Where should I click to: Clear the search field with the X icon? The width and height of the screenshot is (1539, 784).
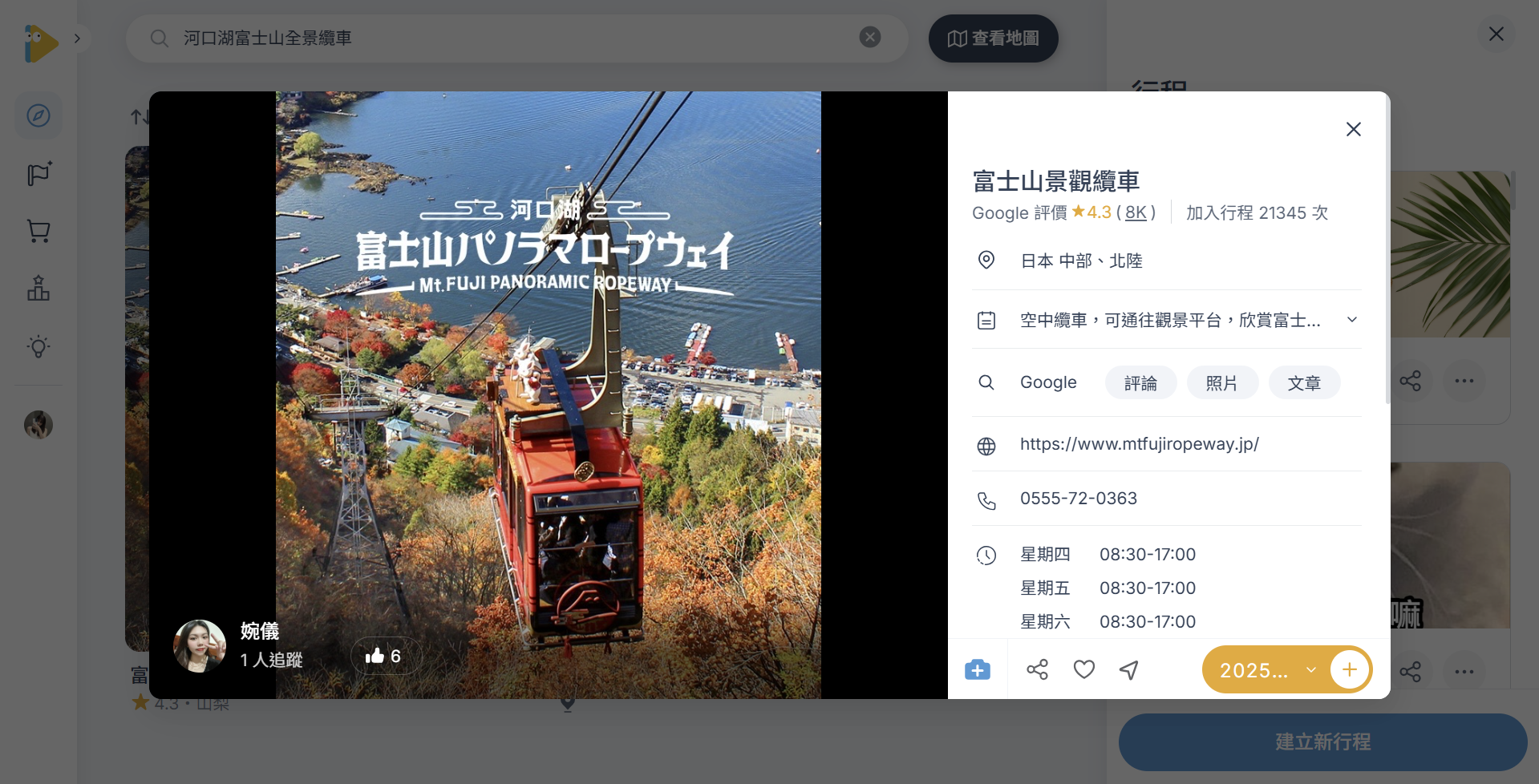(x=870, y=37)
